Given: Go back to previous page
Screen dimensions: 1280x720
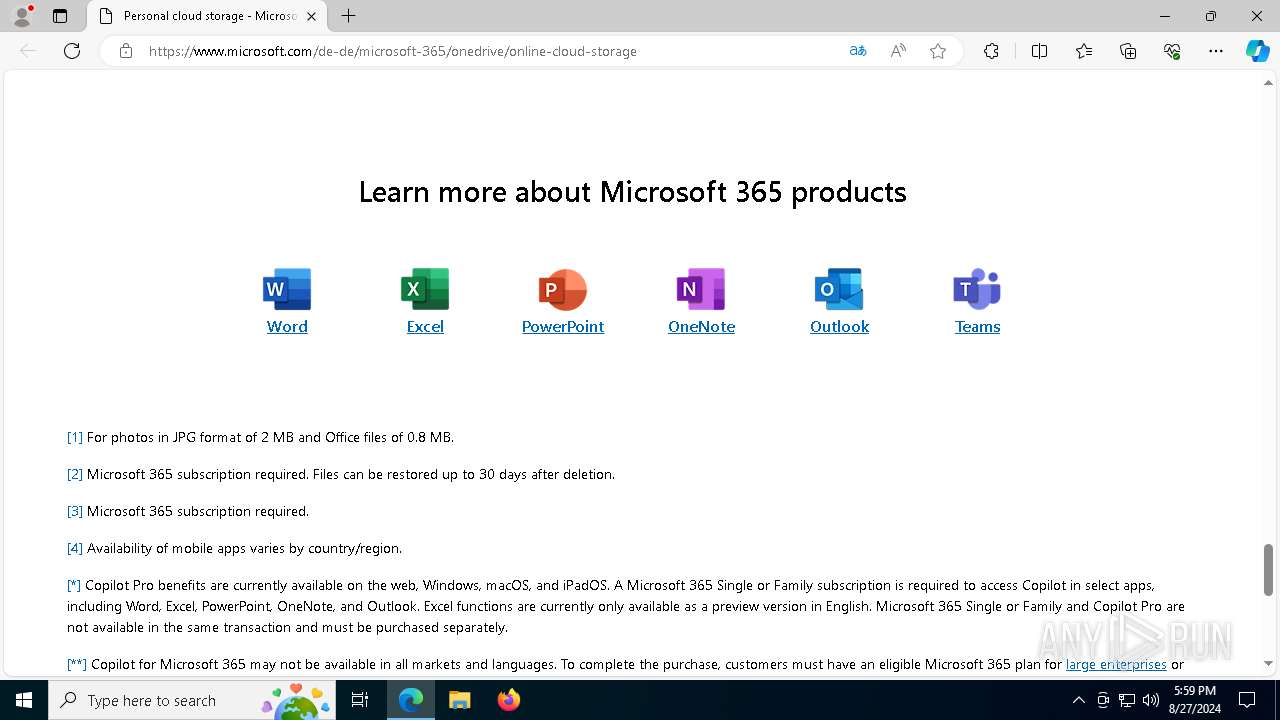Looking at the screenshot, I should [x=28, y=51].
